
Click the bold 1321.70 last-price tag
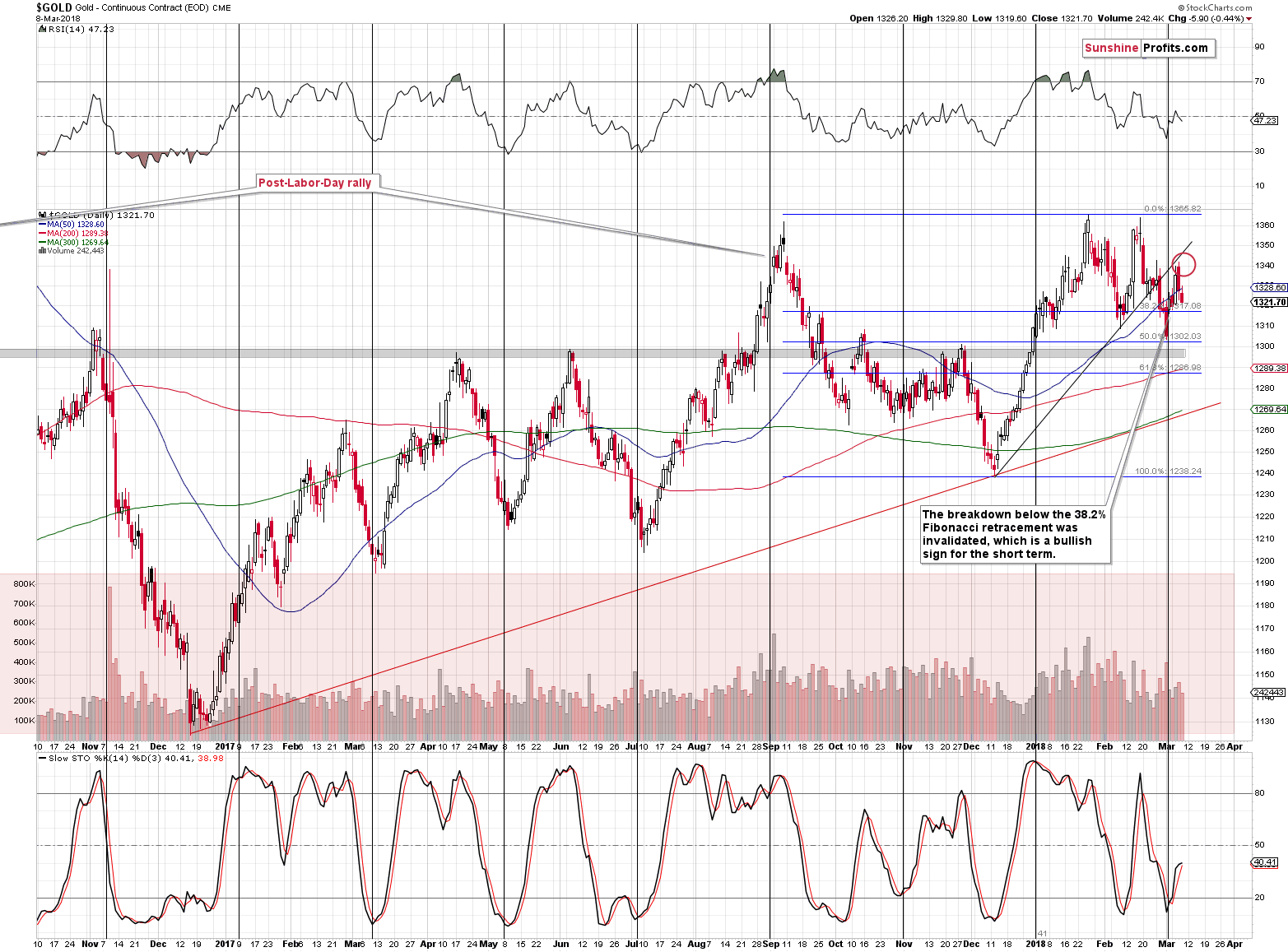(1270, 302)
